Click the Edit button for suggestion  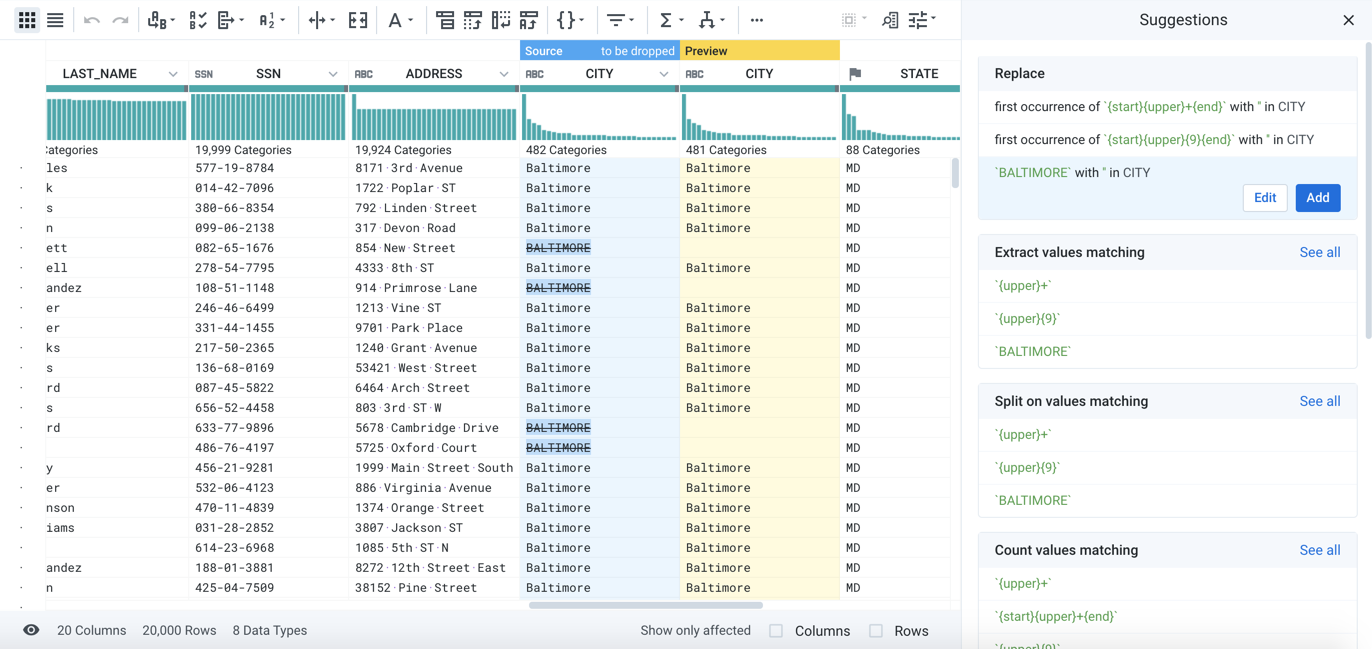(x=1265, y=198)
